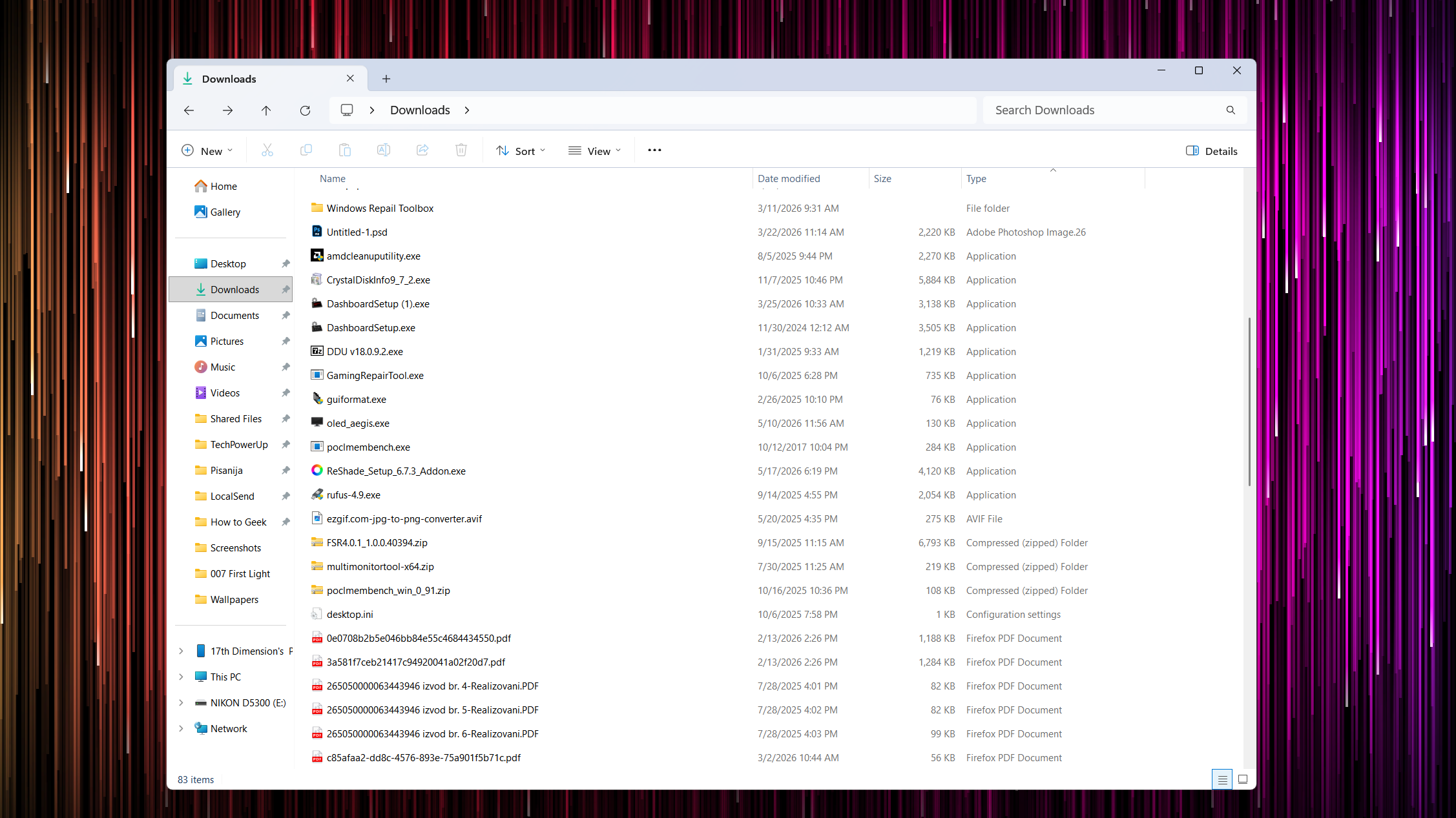Navigate up one folder level
The width and height of the screenshot is (1456, 818).
266,110
